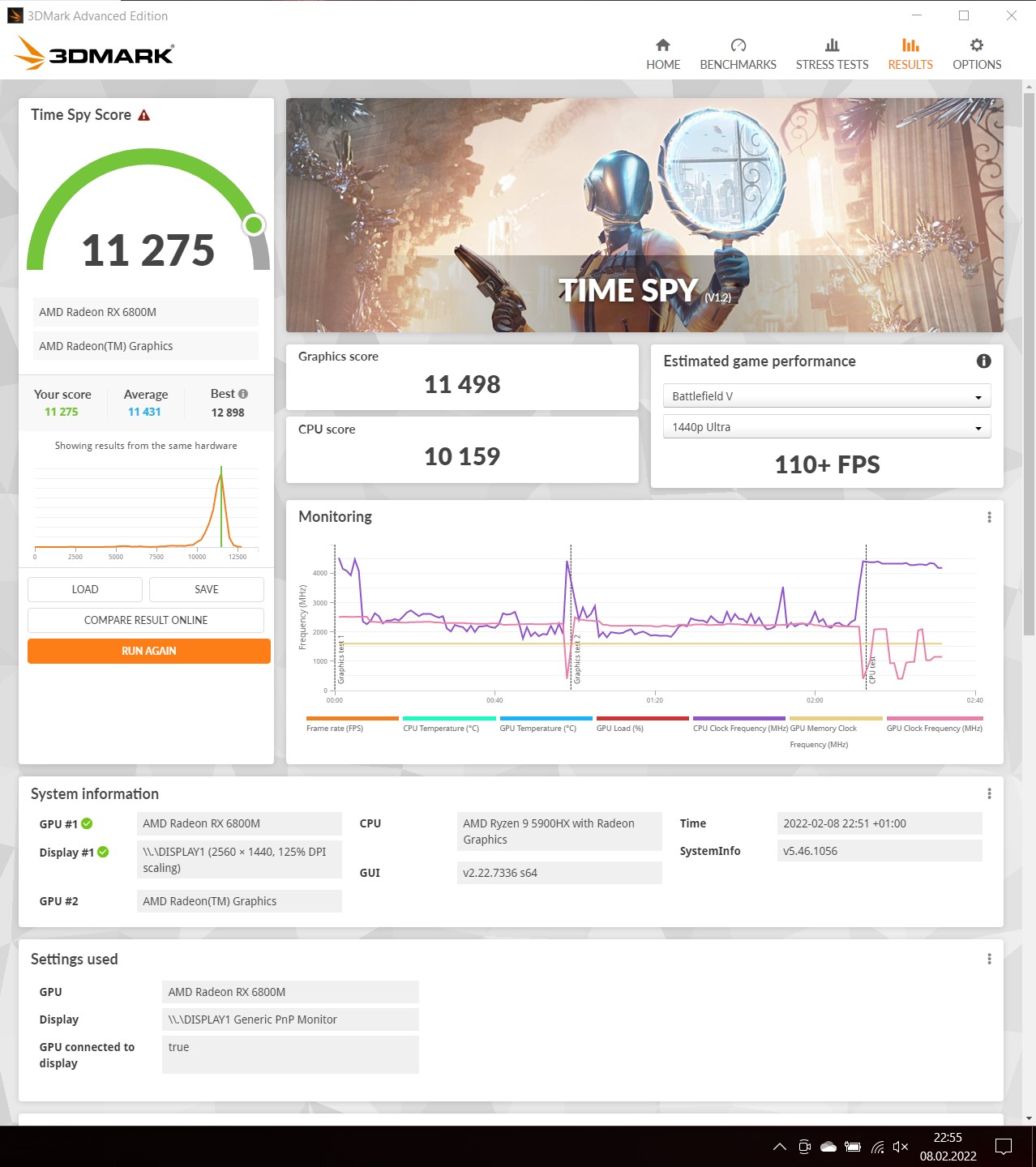This screenshot has width=1036, height=1167.
Task: Click the cloud OneDrive tray icon
Action: click(x=828, y=1147)
